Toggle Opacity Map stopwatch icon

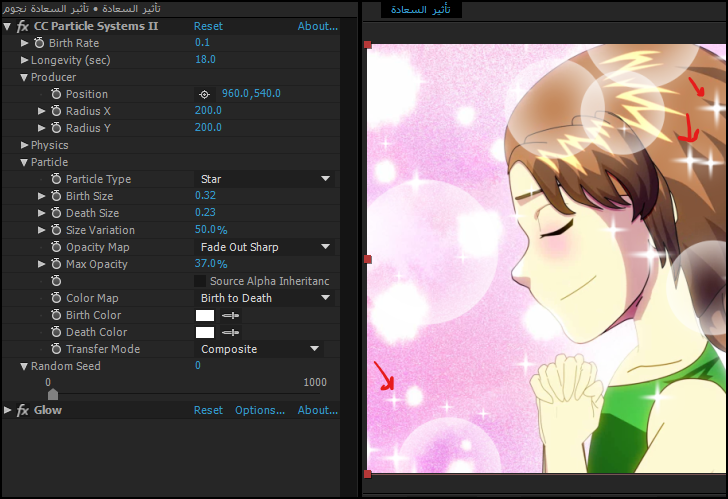(x=56, y=246)
